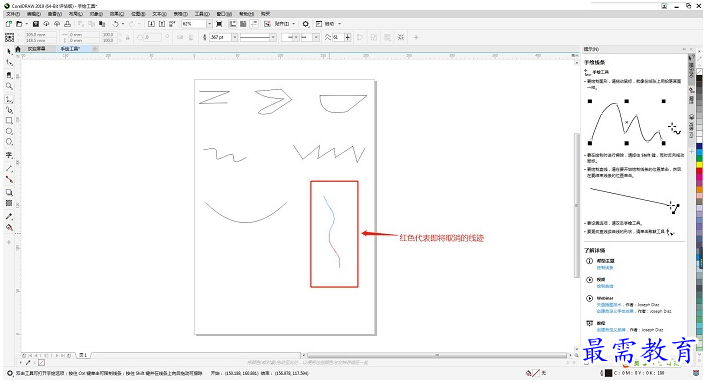Select the Pick tool in the toolbox
704x382 pixels.
9,52
